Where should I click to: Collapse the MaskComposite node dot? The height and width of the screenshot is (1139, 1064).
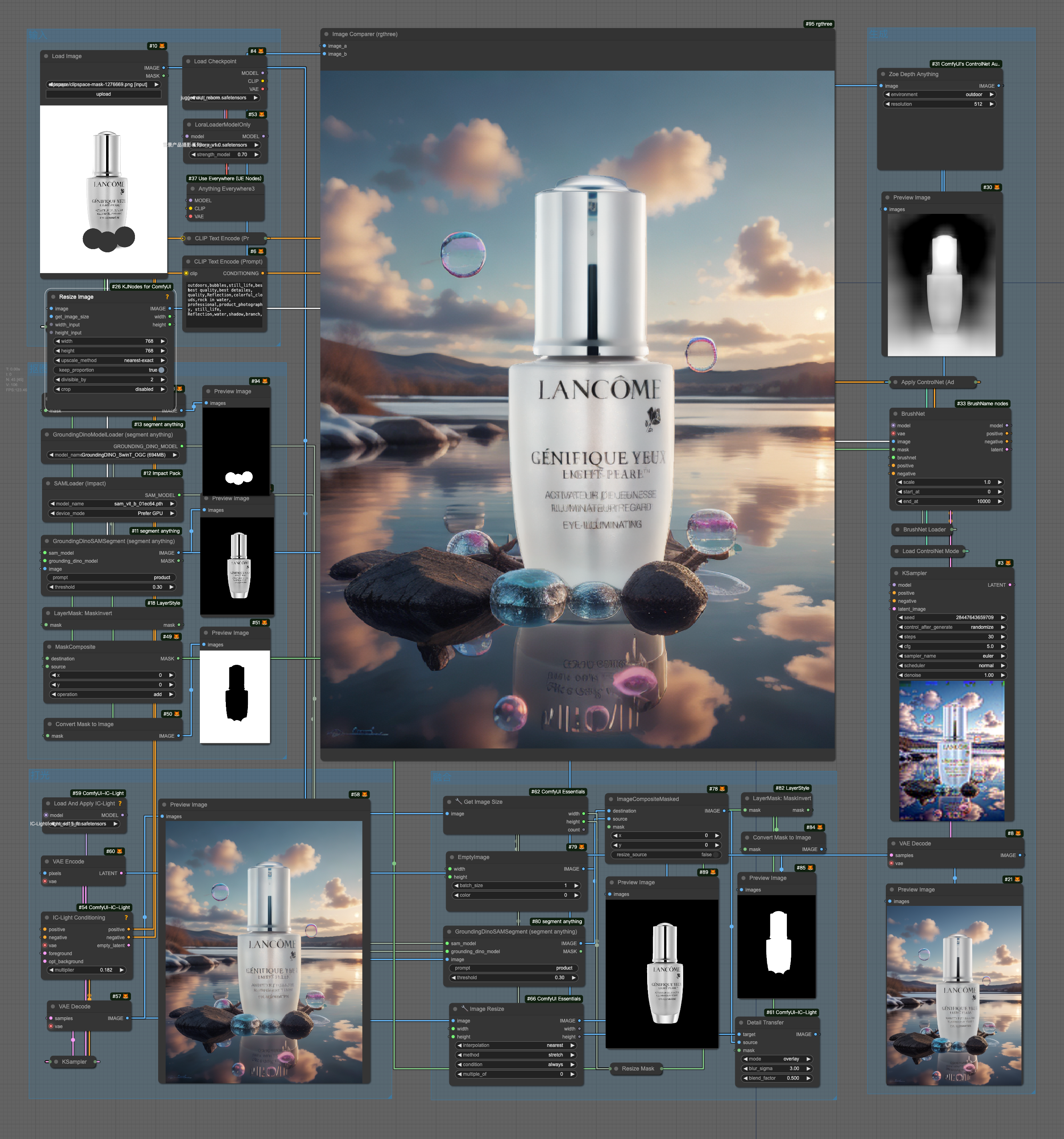[x=49, y=647]
